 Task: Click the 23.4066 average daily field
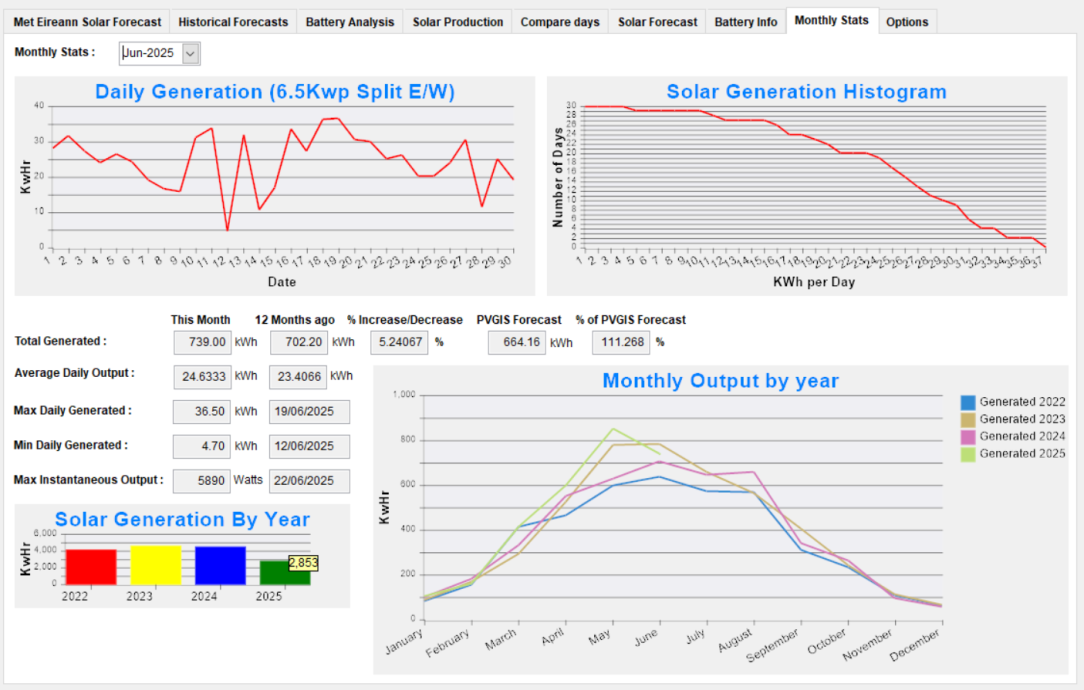pos(298,377)
